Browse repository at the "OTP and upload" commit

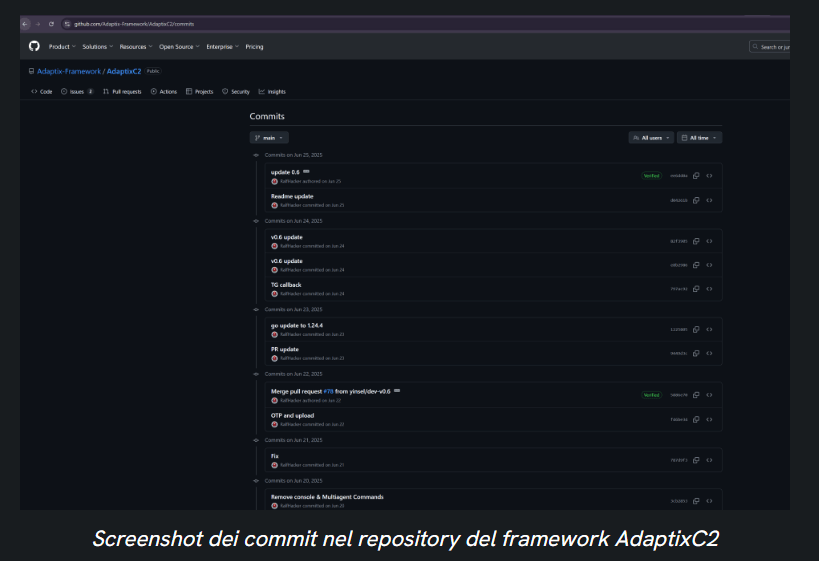click(709, 419)
